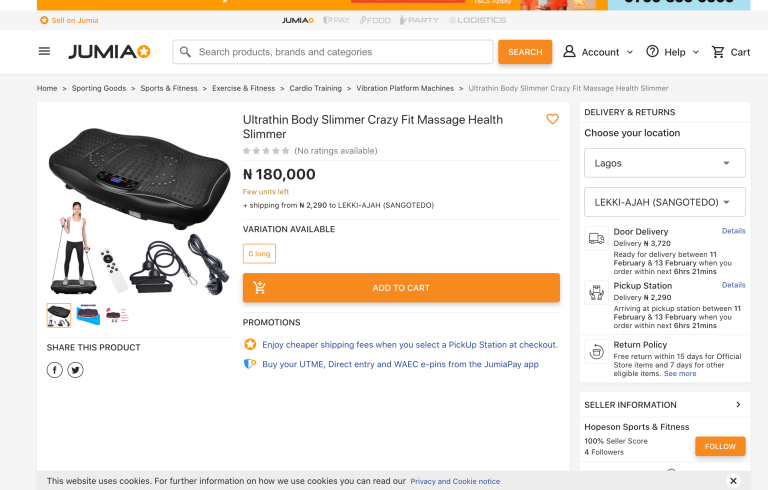Open the hamburger menu icon
Image resolution: width=768 pixels, height=490 pixels.
pyautogui.click(x=44, y=52)
